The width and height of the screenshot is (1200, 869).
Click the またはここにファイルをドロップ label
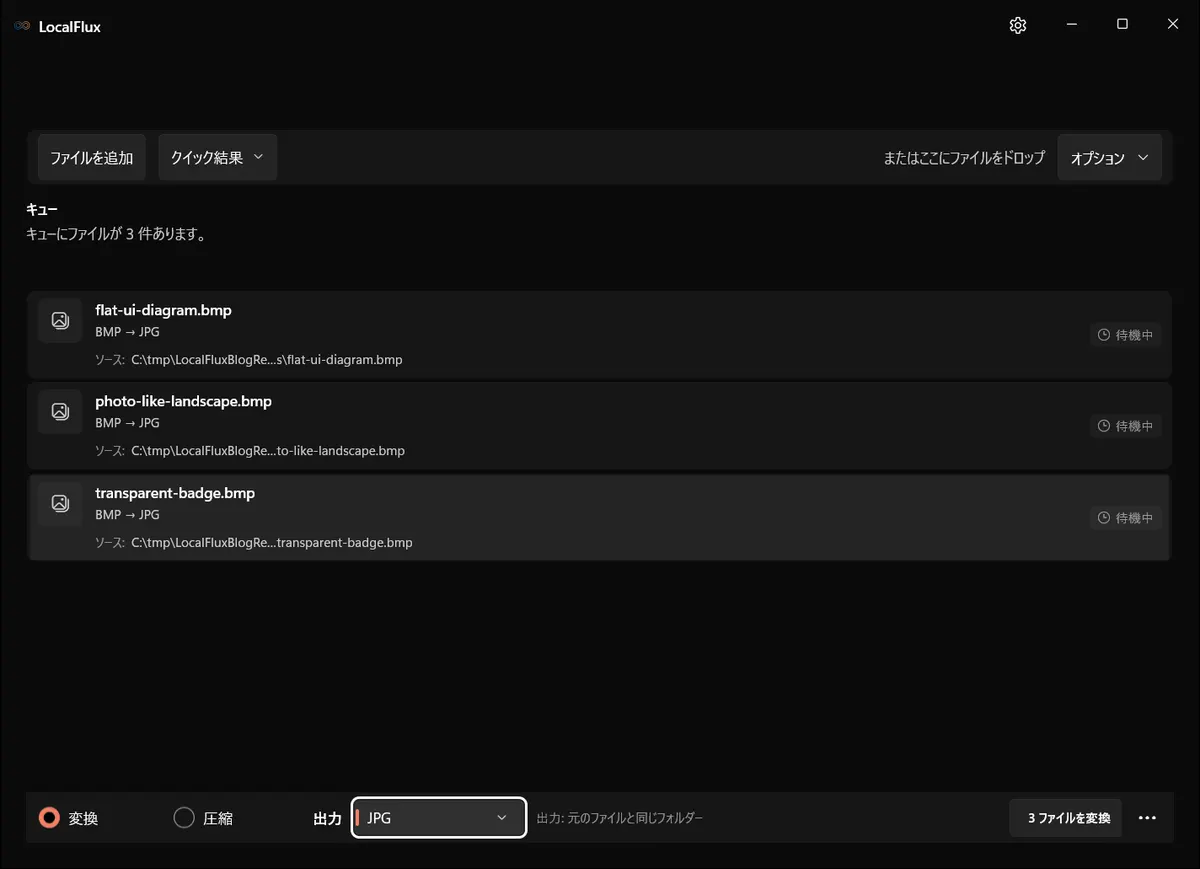point(964,158)
